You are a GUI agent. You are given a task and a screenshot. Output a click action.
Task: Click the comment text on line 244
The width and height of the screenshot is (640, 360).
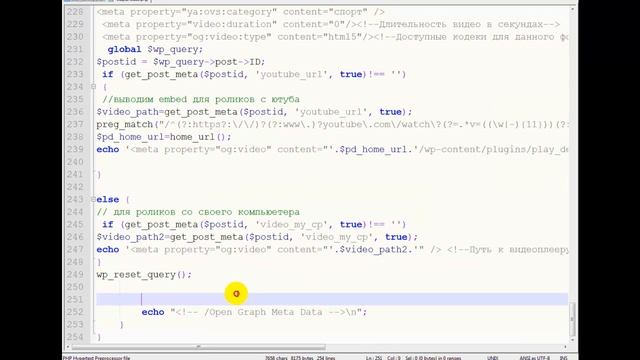tap(198, 212)
